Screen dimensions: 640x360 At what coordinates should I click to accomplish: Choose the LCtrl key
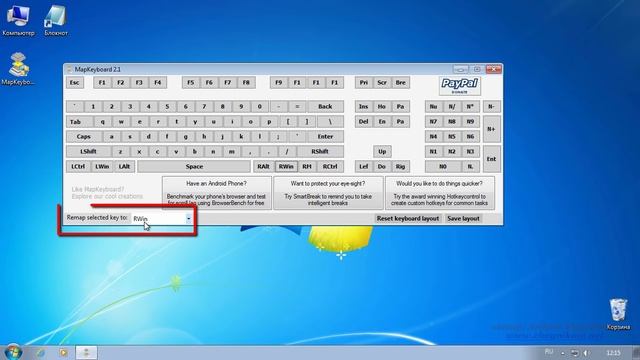point(78,167)
